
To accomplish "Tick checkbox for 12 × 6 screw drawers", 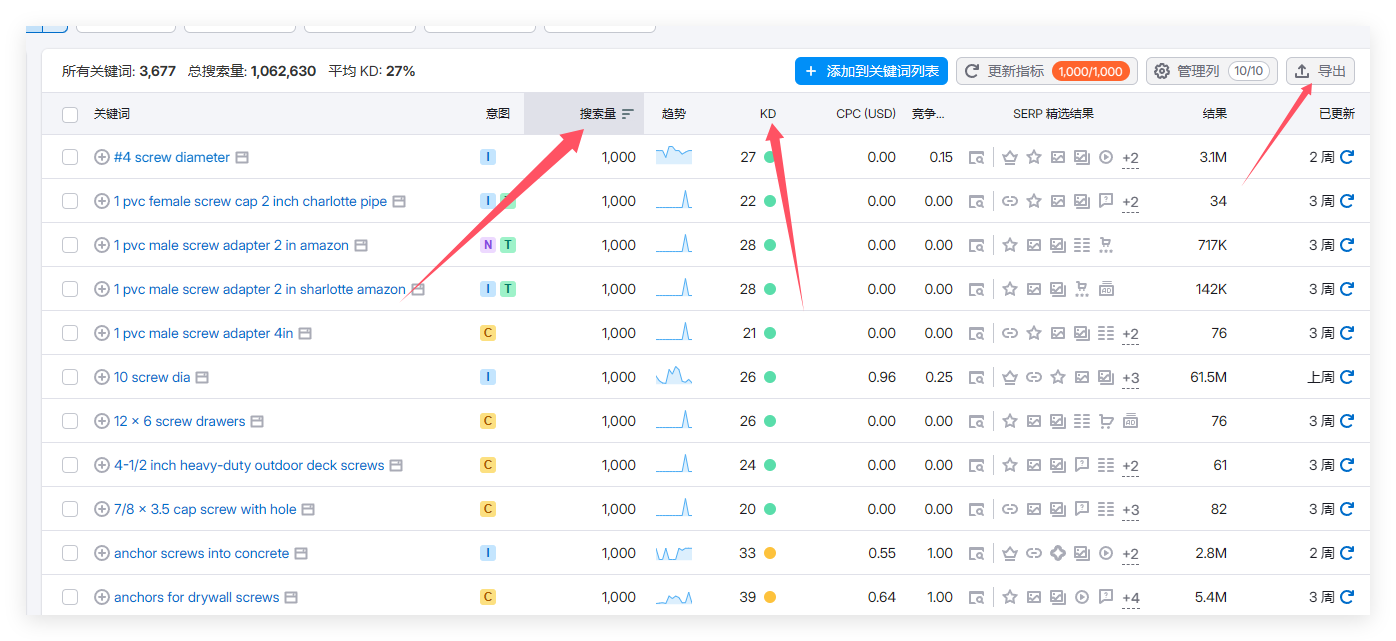I will click(x=70, y=421).
